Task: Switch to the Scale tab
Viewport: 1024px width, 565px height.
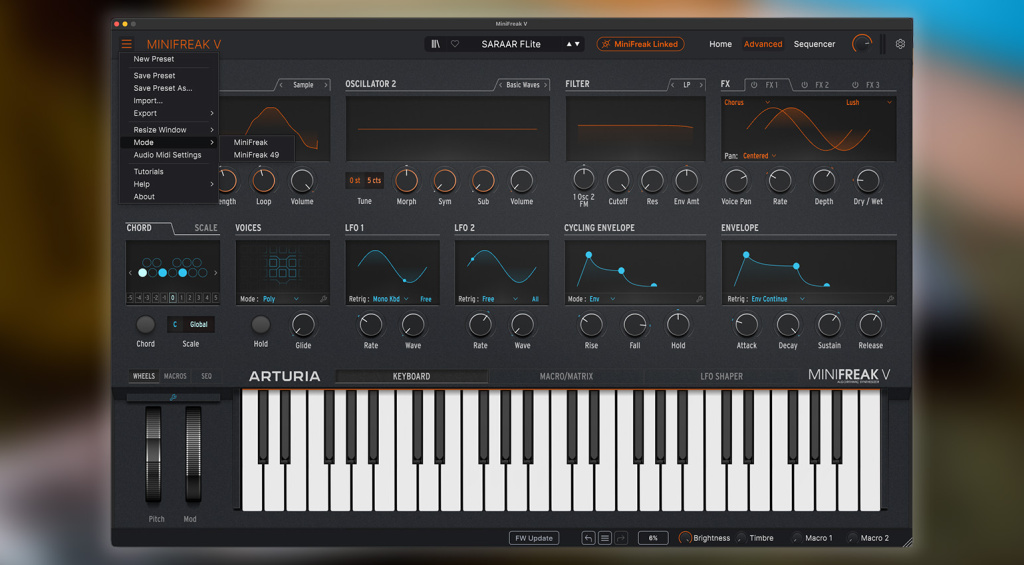Action: point(206,228)
